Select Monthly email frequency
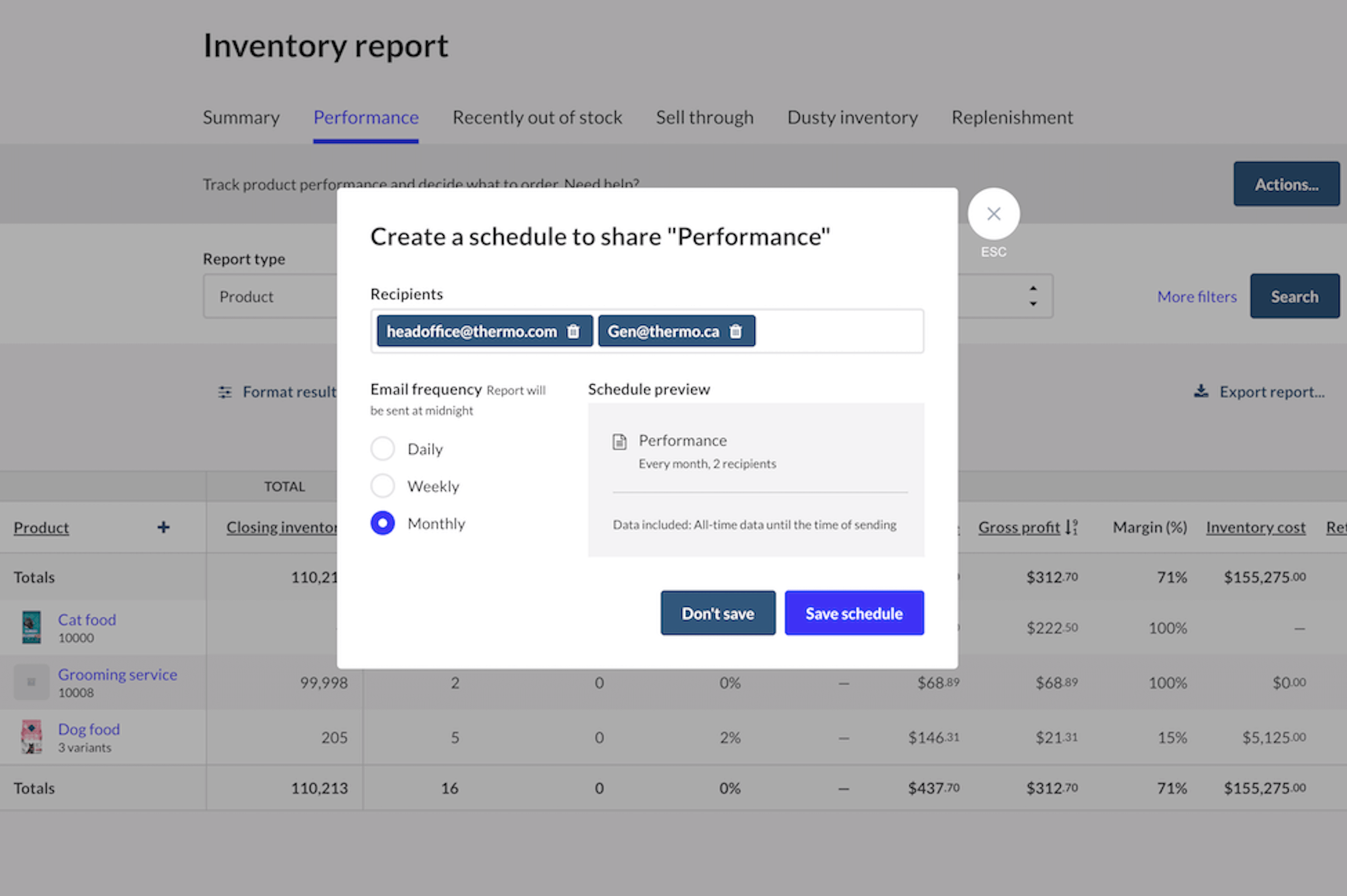Screen dimensions: 1347x896 point(382,523)
